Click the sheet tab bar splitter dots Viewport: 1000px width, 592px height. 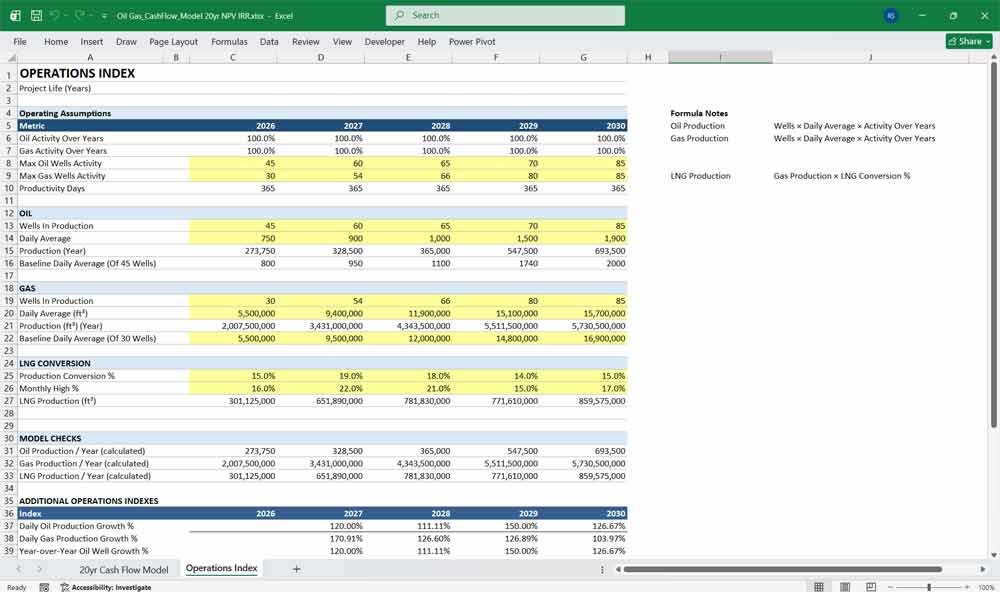[602, 569]
